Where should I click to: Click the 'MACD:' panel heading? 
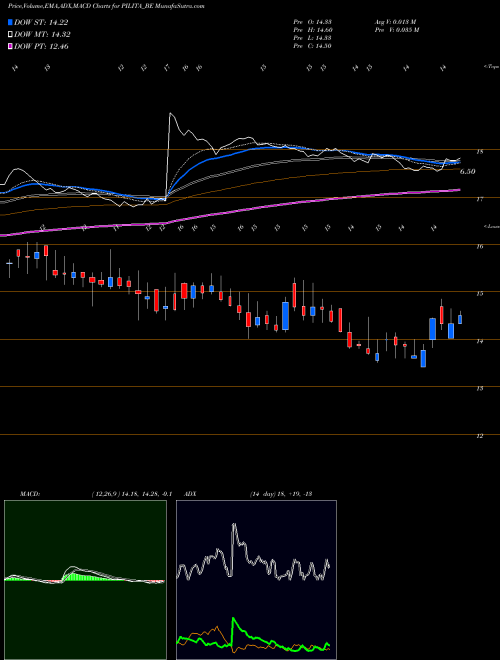29,494
